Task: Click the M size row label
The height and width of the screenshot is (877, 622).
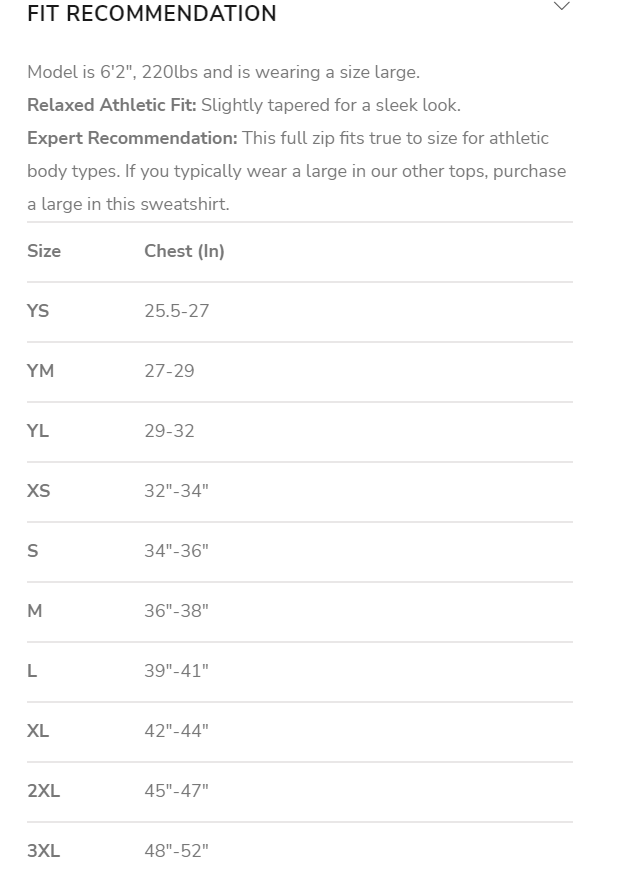Action: click(35, 611)
